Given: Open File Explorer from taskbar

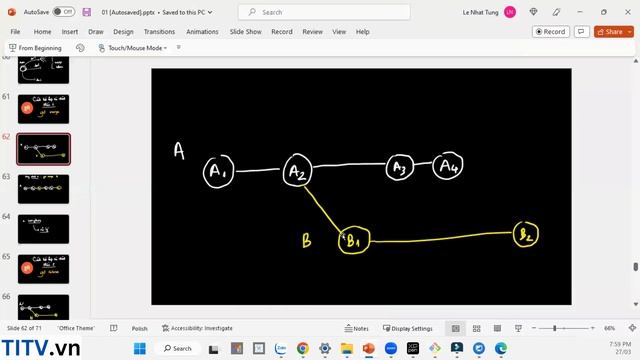Looking at the screenshot, I should pyautogui.click(x=347, y=349).
